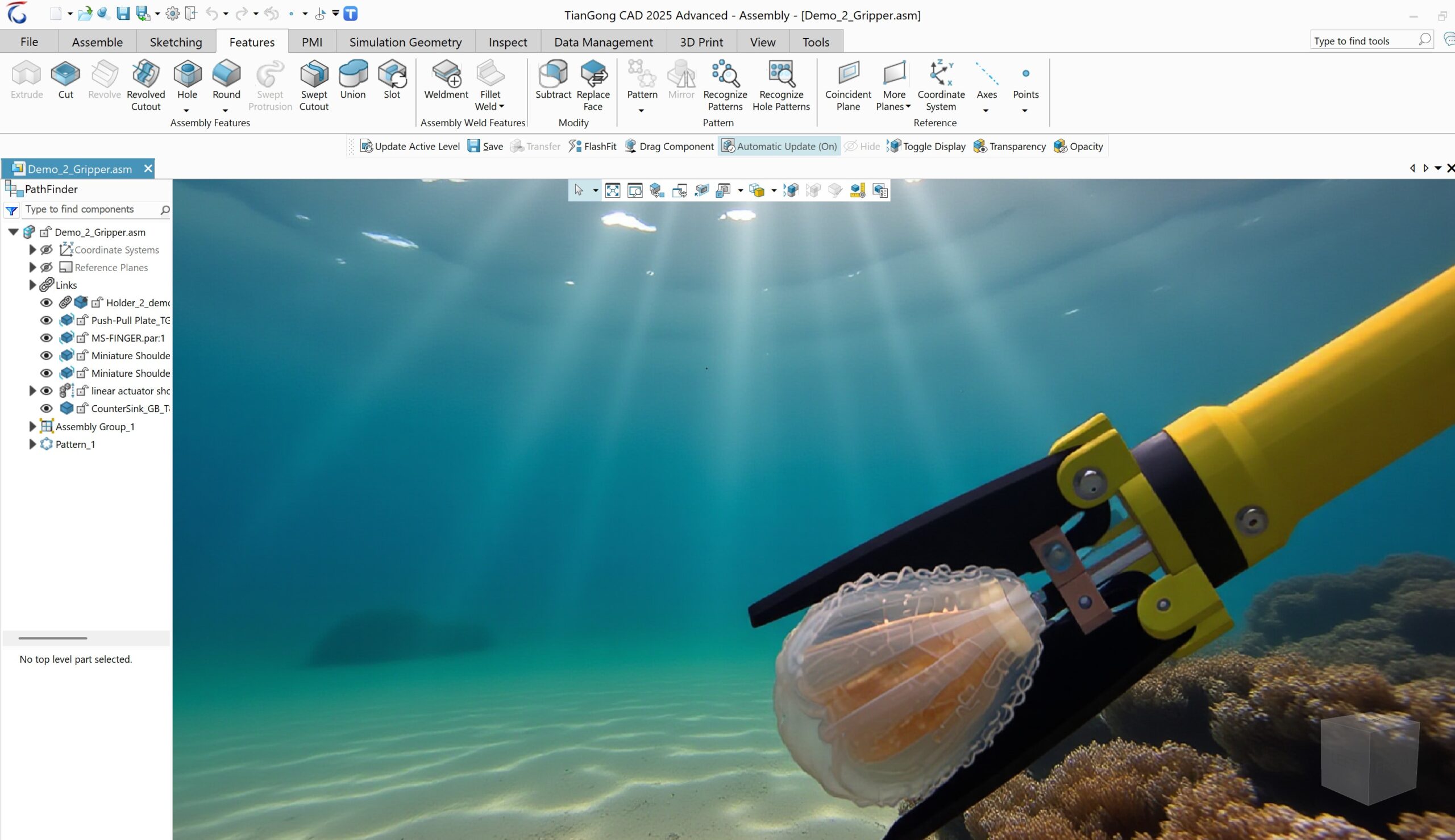This screenshot has height=840, width=1455.
Task: Insert a Coordinate System
Action: point(941,85)
